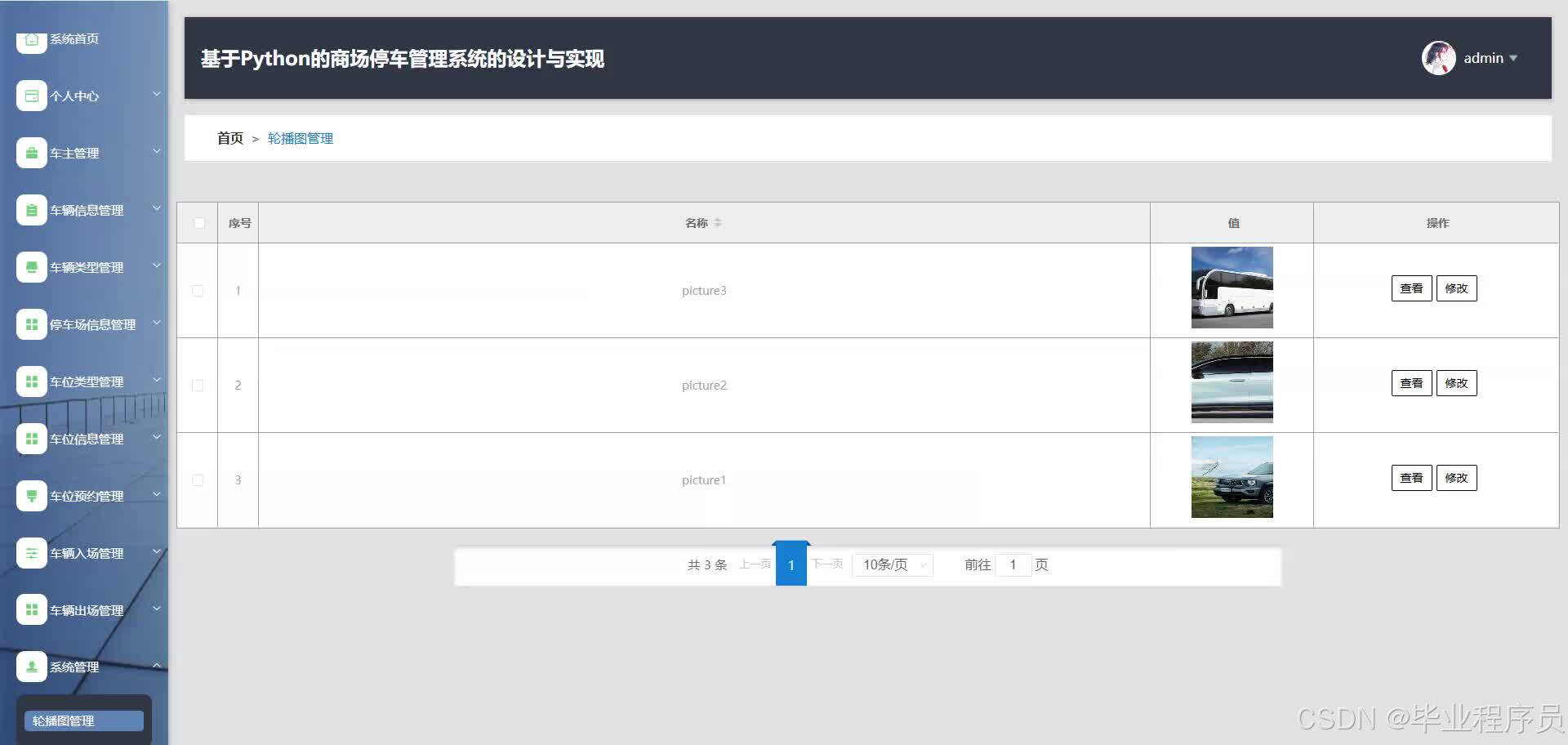Expand 停车场信息管理 menu chevron
Screen dimensions: 1568x745
pyautogui.click(x=157, y=323)
